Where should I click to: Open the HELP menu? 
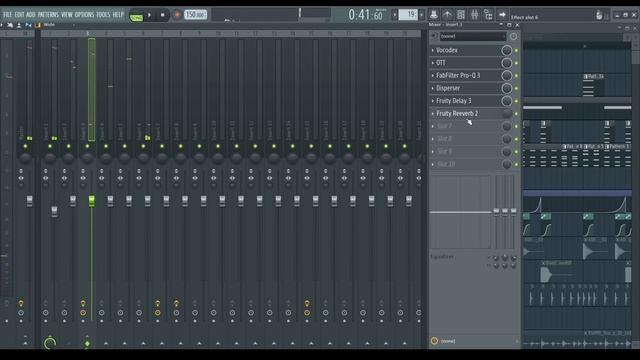(118, 15)
